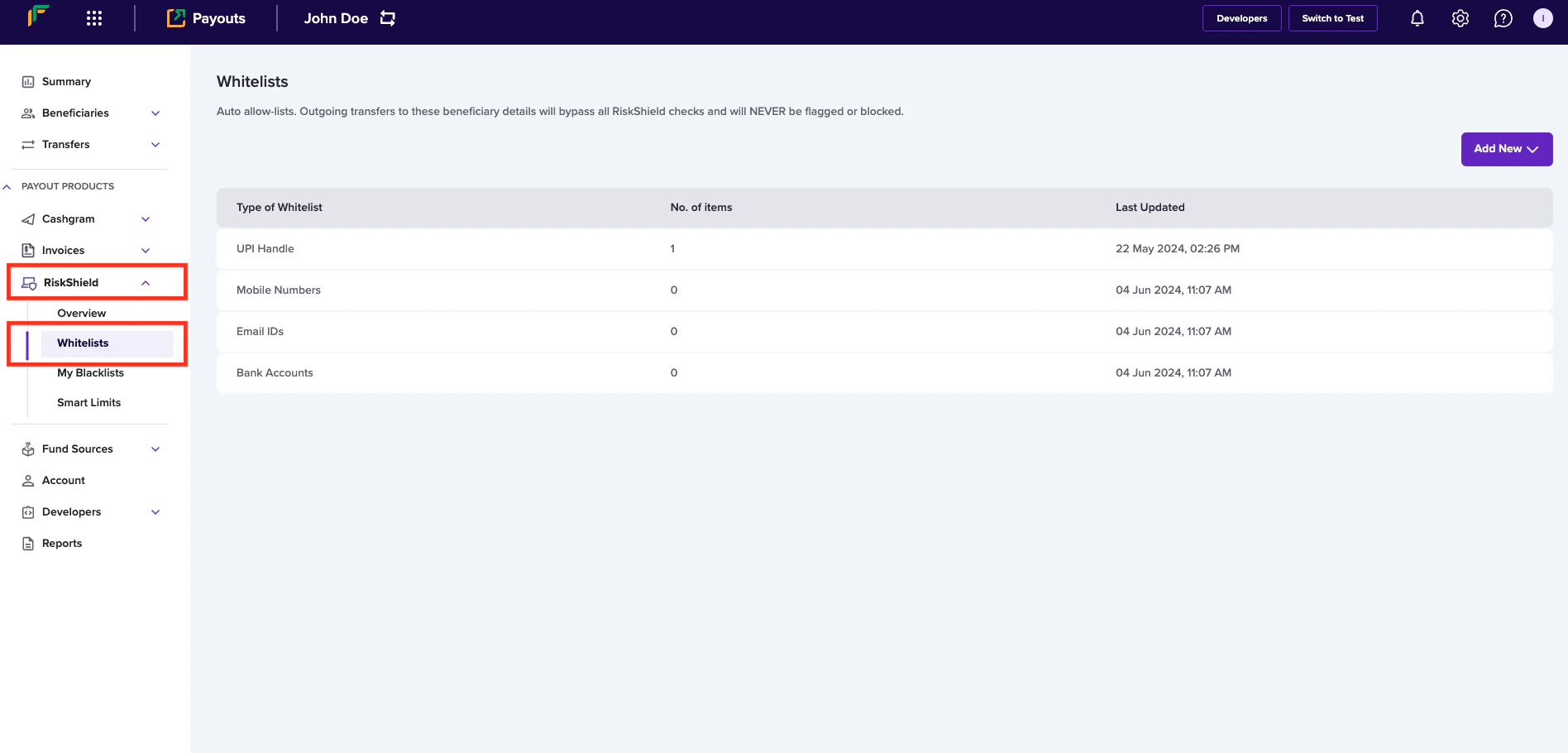Click the Beneficiaries label in sidebar
Viewport: 1568px width, 753px height.
75,113
